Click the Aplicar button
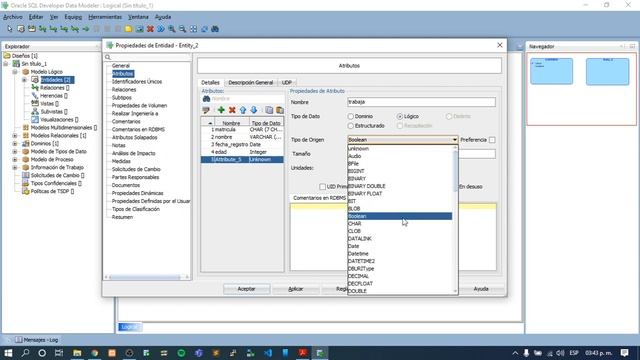 [x=296, y=289]
